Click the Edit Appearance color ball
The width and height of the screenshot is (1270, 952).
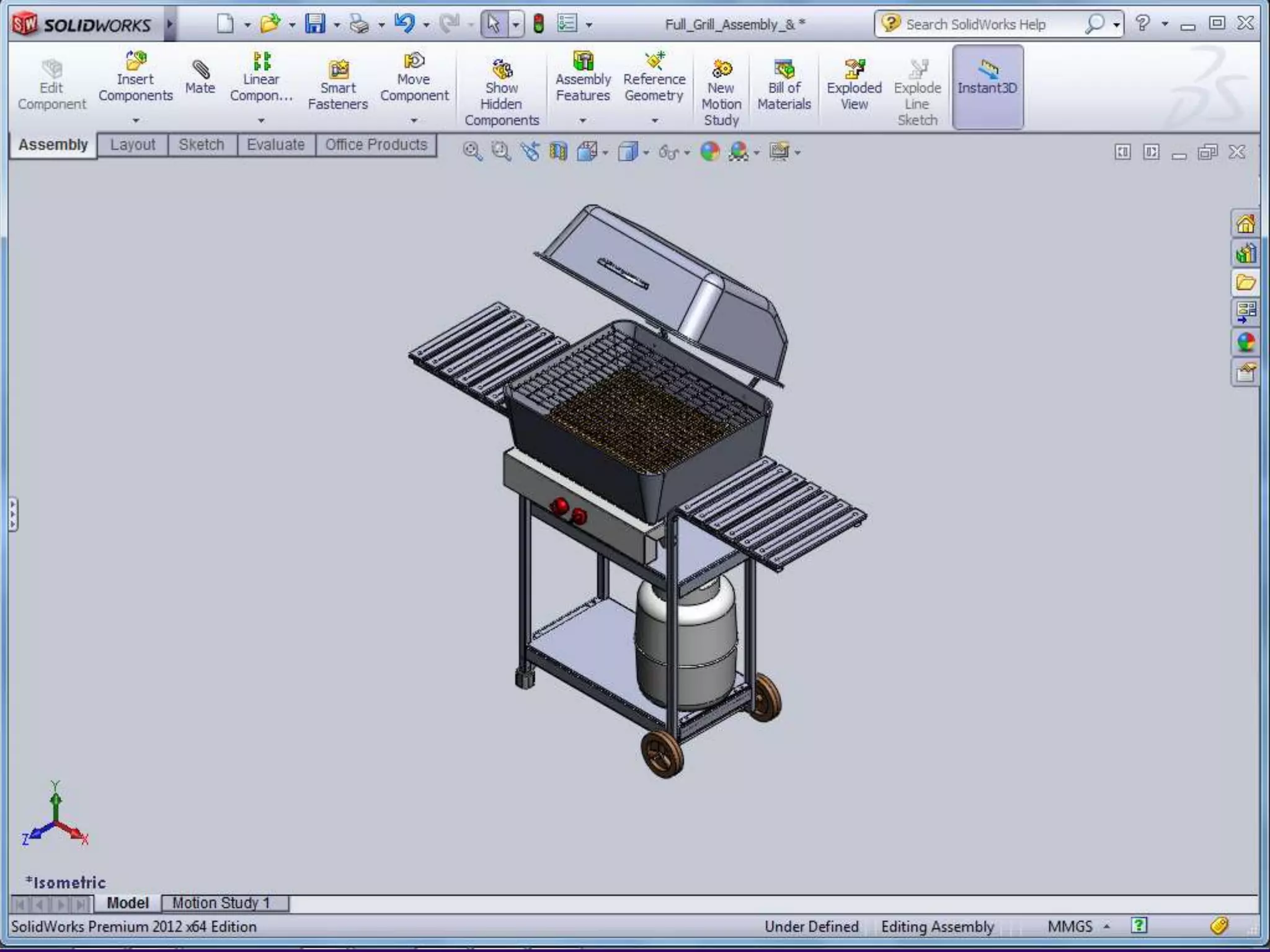(709, 151)
